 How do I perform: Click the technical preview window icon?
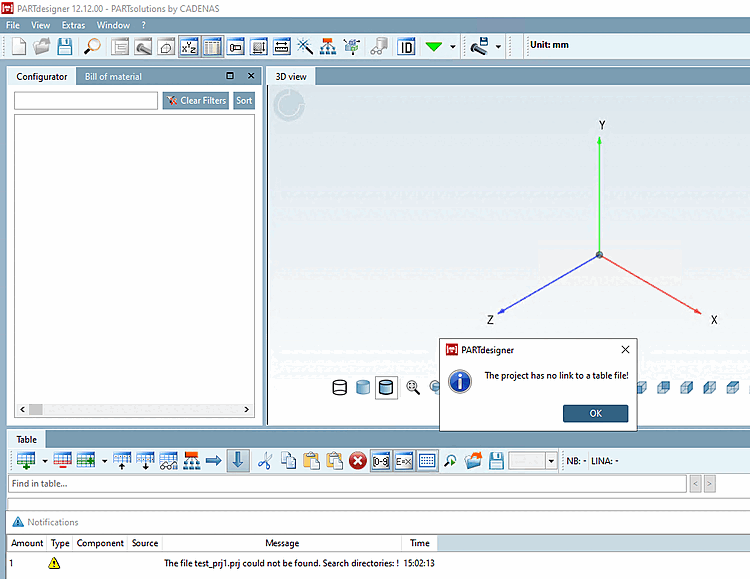pos(259,46)
